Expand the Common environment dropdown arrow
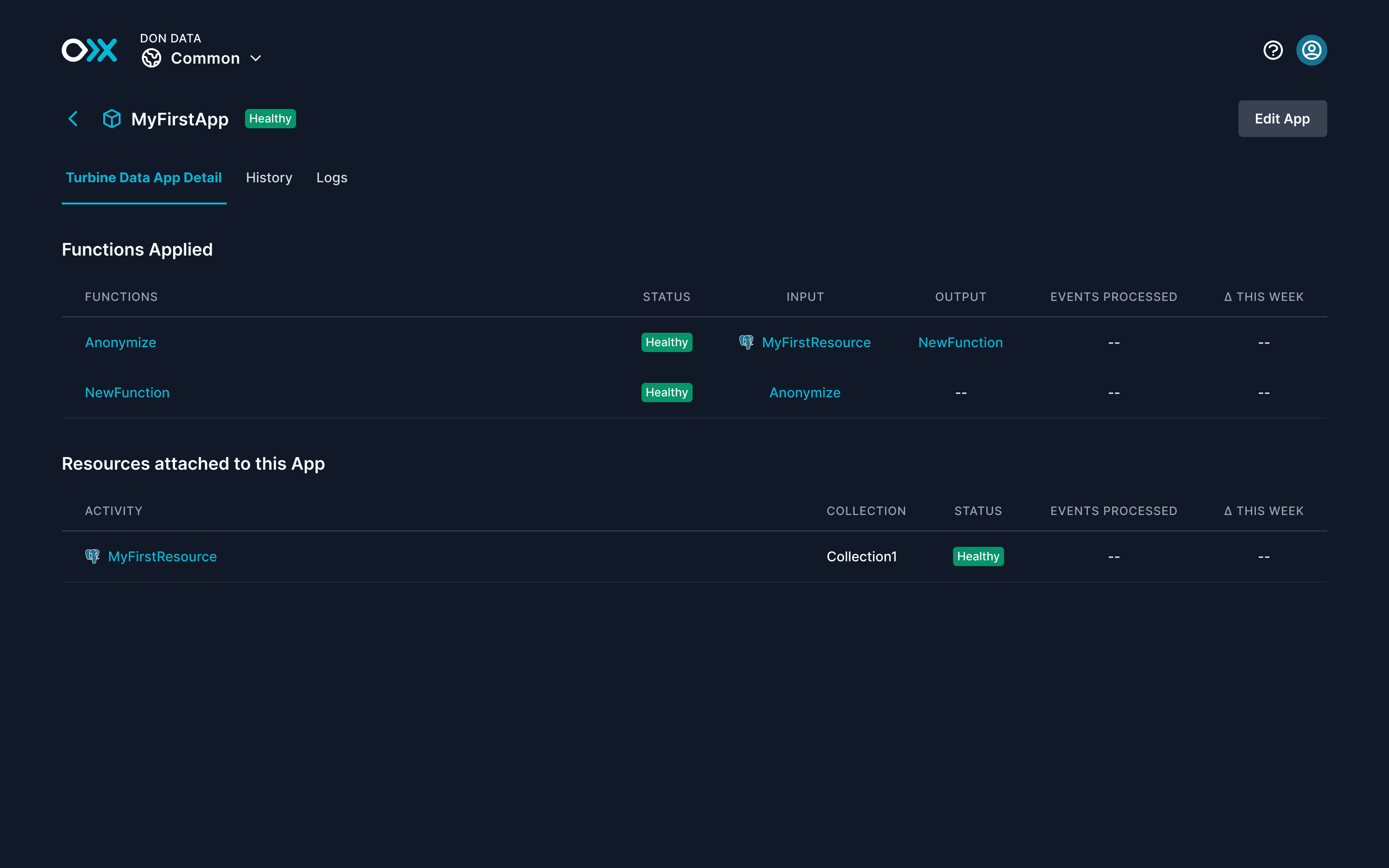 click(x=256, y=58)
